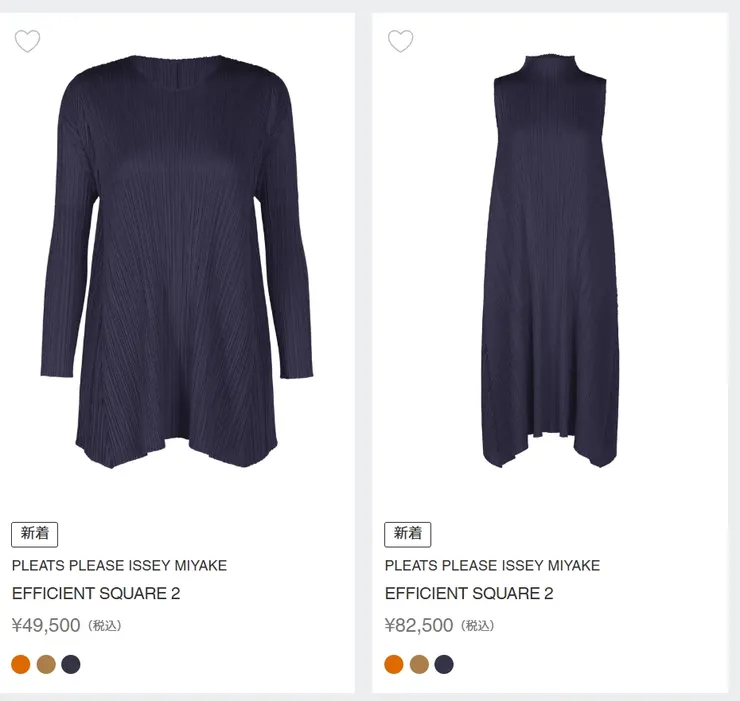Click the 新着 badge on the ¥82,500 item
The height and width of the screenshot is (701, 740).
click(x=408, y=534)
